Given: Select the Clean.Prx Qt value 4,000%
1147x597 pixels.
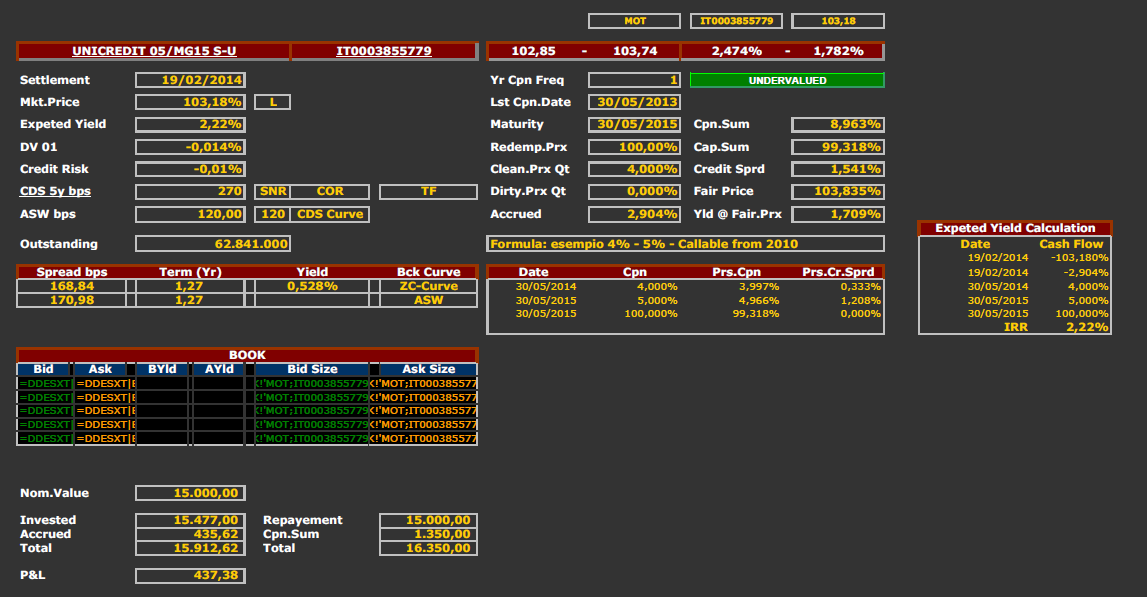Looking at the screenshot, I should pos(634,169).
